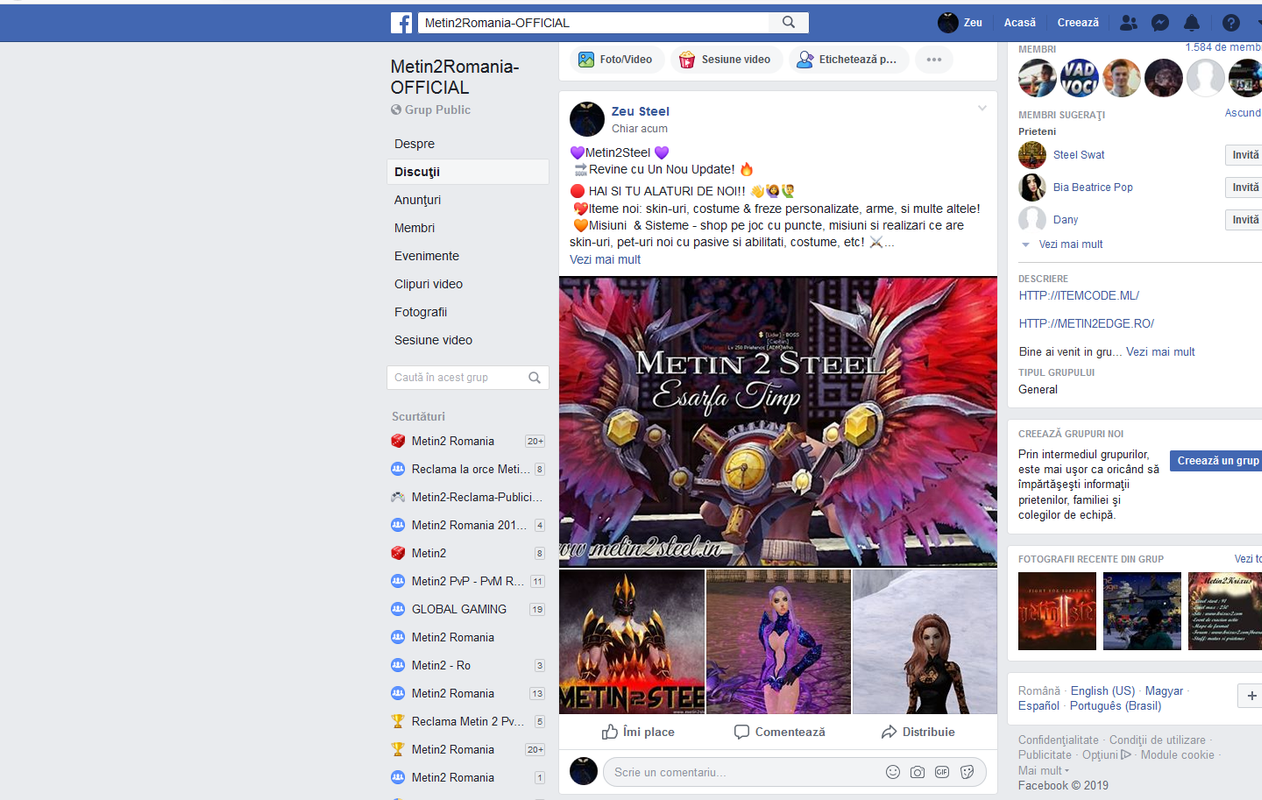Click the group search magnifier icon
This screenshot has width=1262, height=800.
(535, 377)
